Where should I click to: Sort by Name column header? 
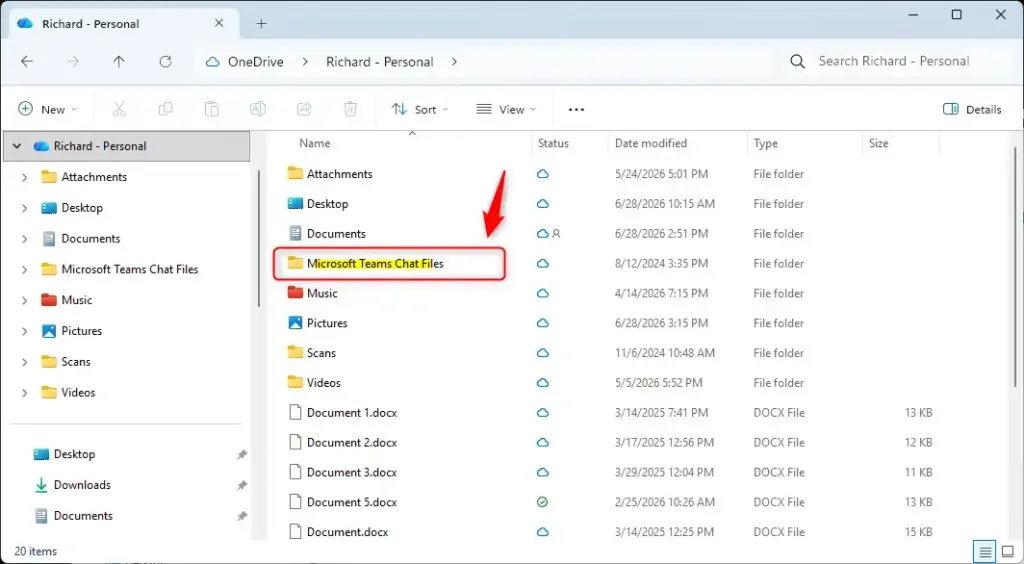click(x=315, y=143)
